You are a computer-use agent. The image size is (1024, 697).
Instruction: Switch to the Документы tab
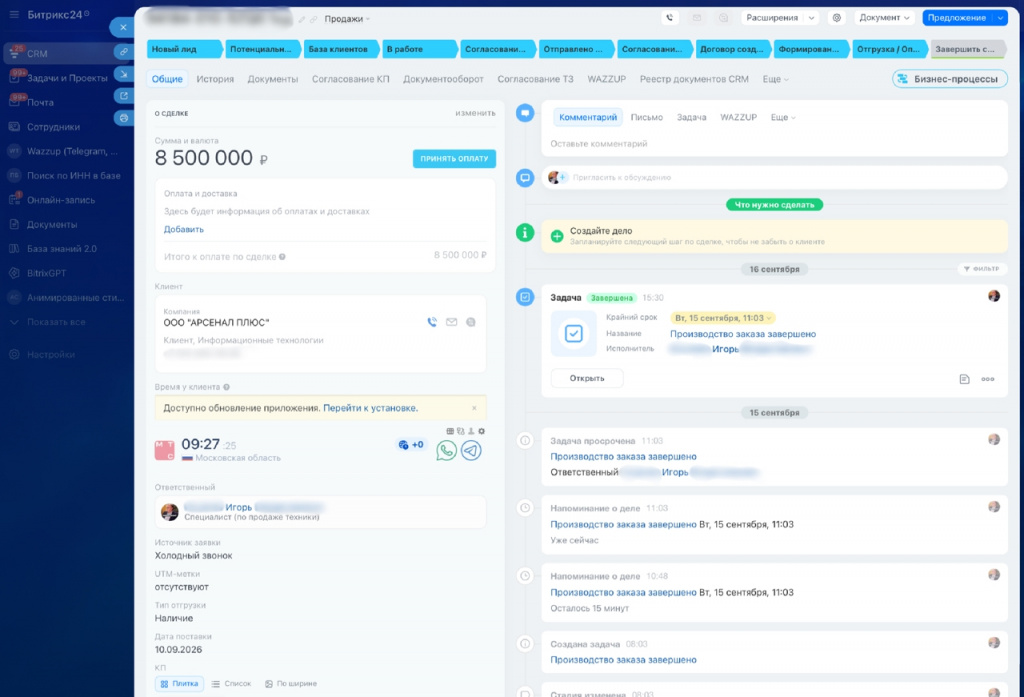273,79
